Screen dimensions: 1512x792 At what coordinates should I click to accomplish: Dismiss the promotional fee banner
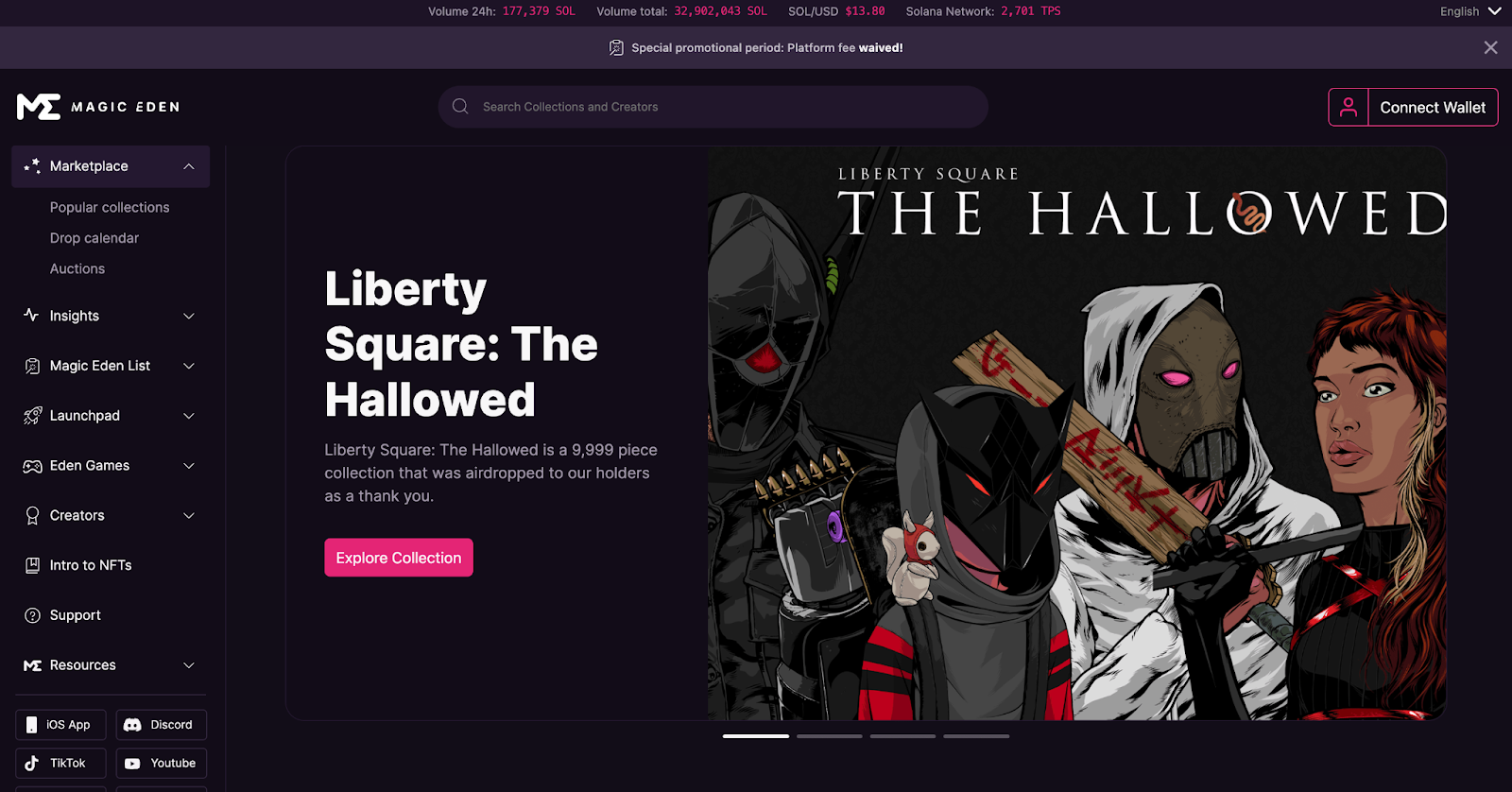tap(1490, 47)
